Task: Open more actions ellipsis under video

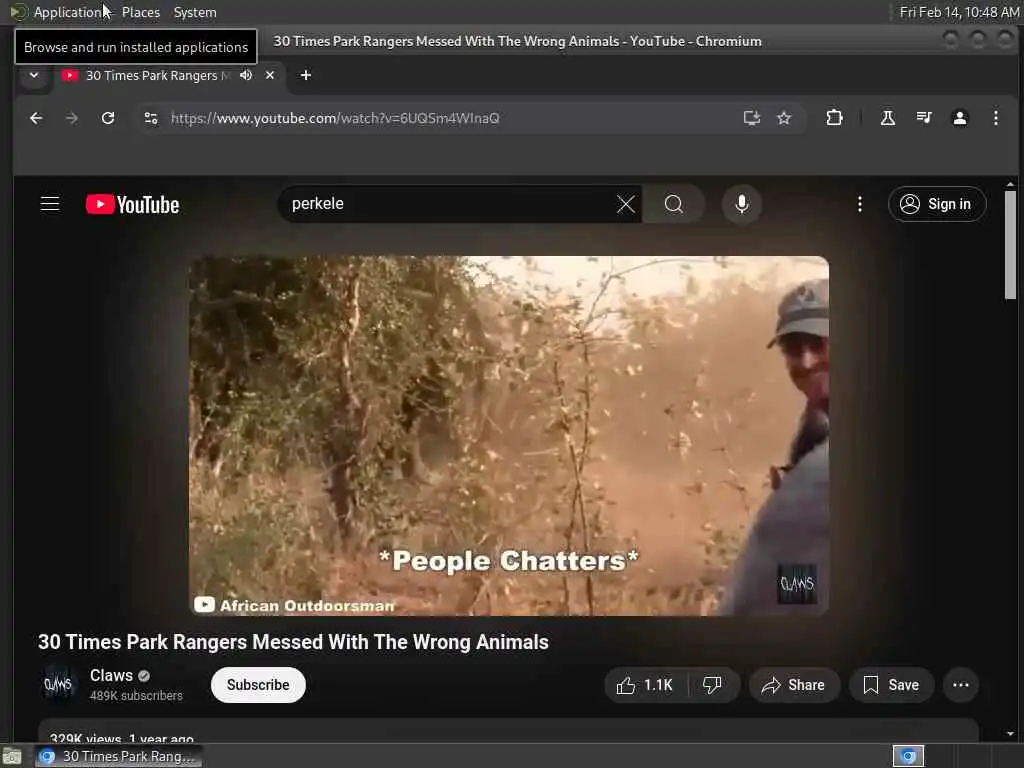Action: point(961,685)
